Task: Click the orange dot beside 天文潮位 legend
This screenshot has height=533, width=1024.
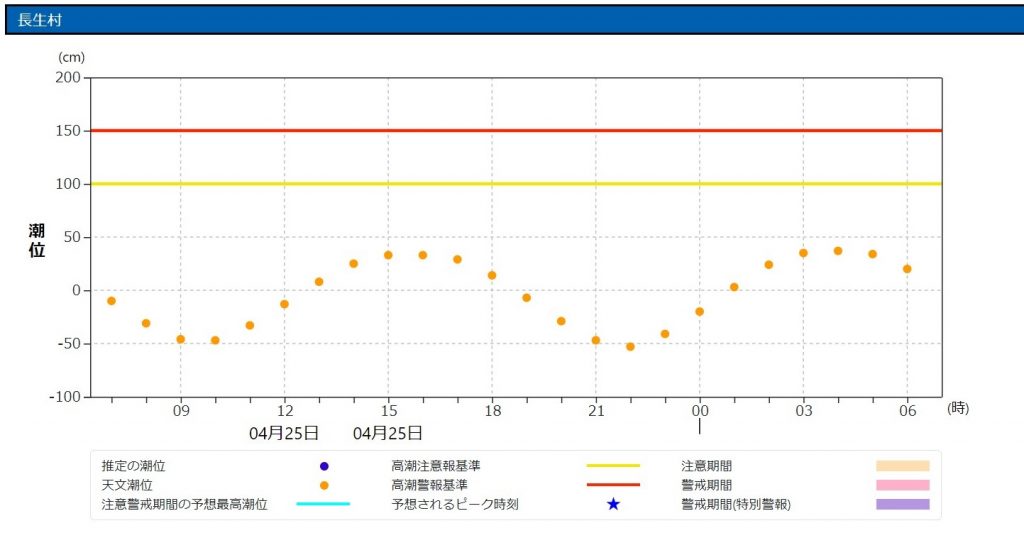Action: point(324,485)
